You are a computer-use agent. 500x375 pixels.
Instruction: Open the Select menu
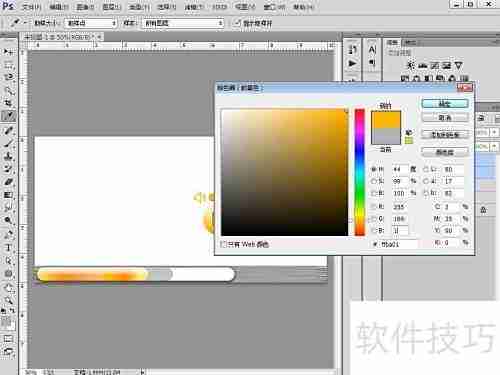(x=166, y=7)
